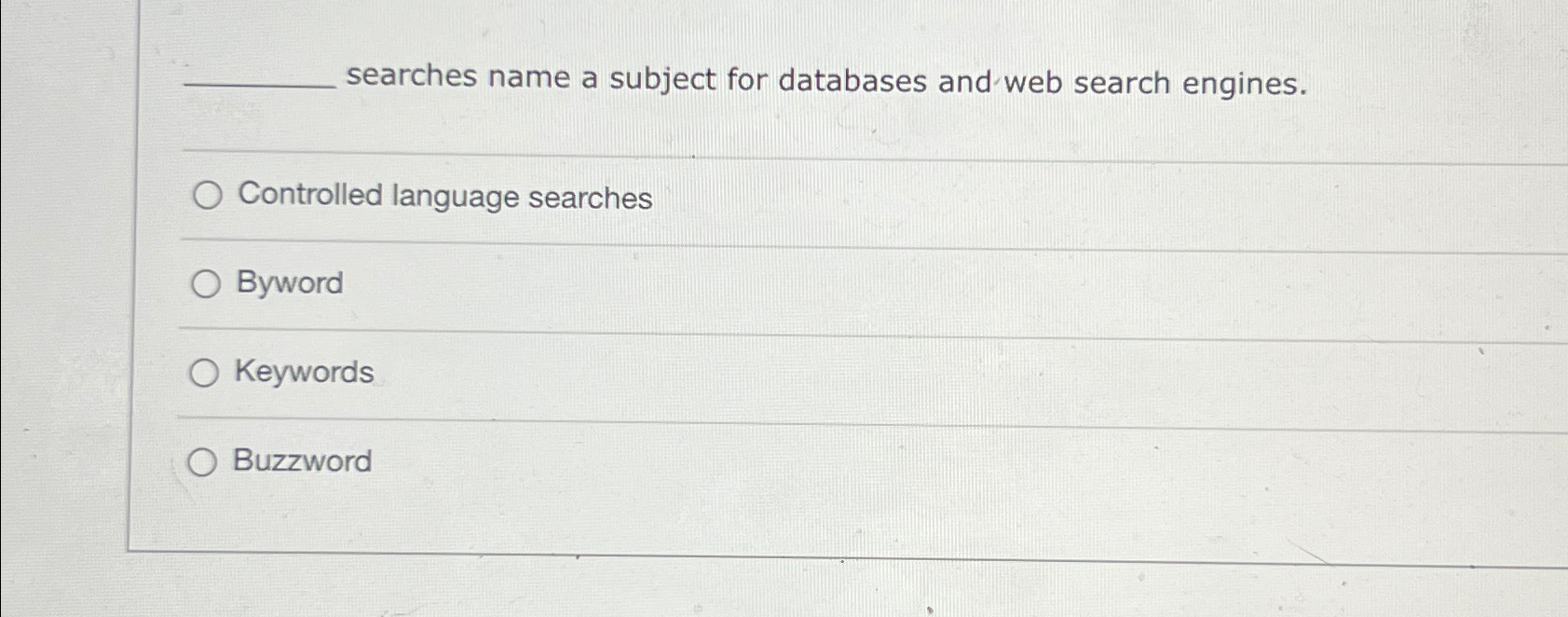
Task: Mark Byword as the selected choice
Action: click(x=206, y=284)
